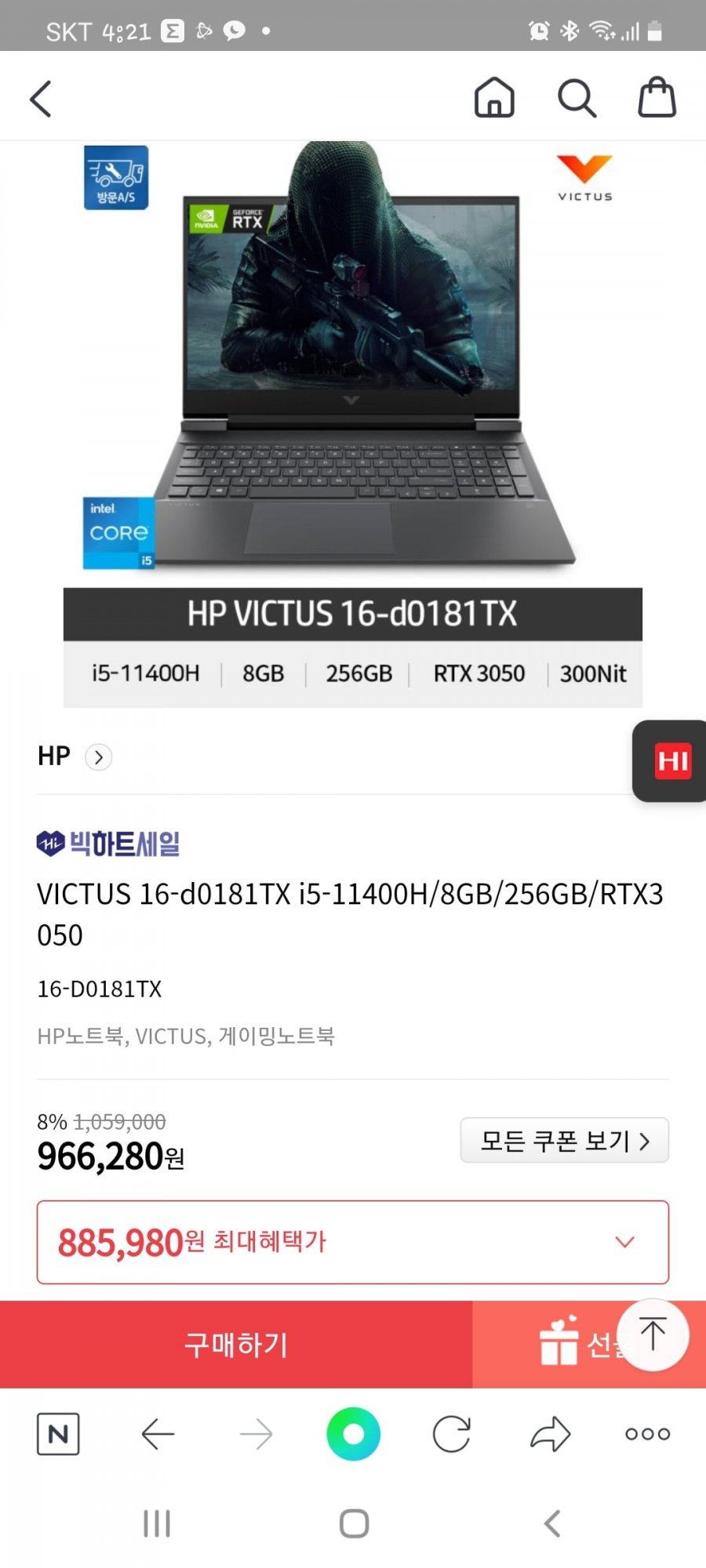
Task: Open the search magnifier icon
Action: coord(577,98)
